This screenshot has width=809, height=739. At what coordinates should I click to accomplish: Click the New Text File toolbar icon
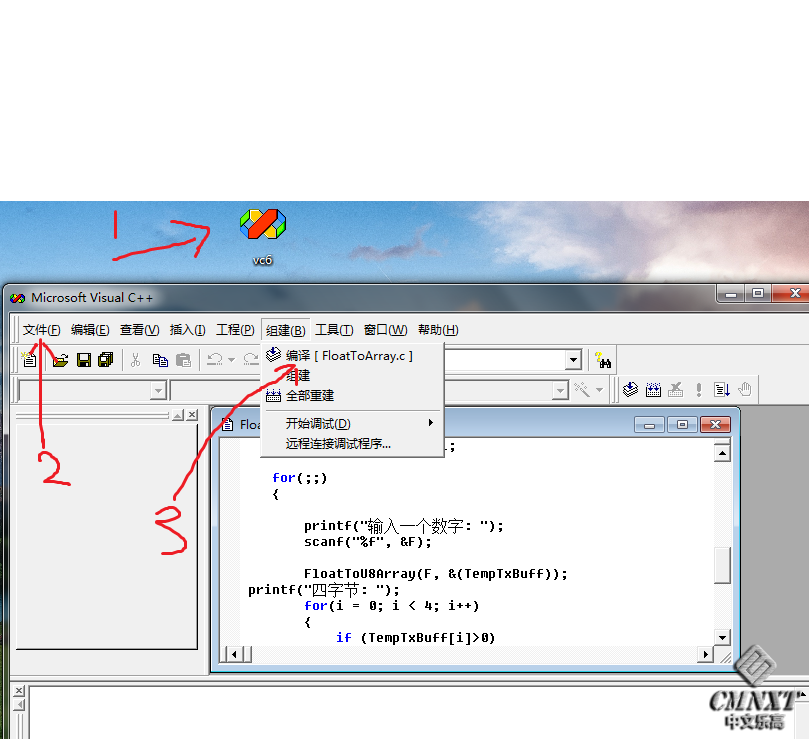pos(29,360)
